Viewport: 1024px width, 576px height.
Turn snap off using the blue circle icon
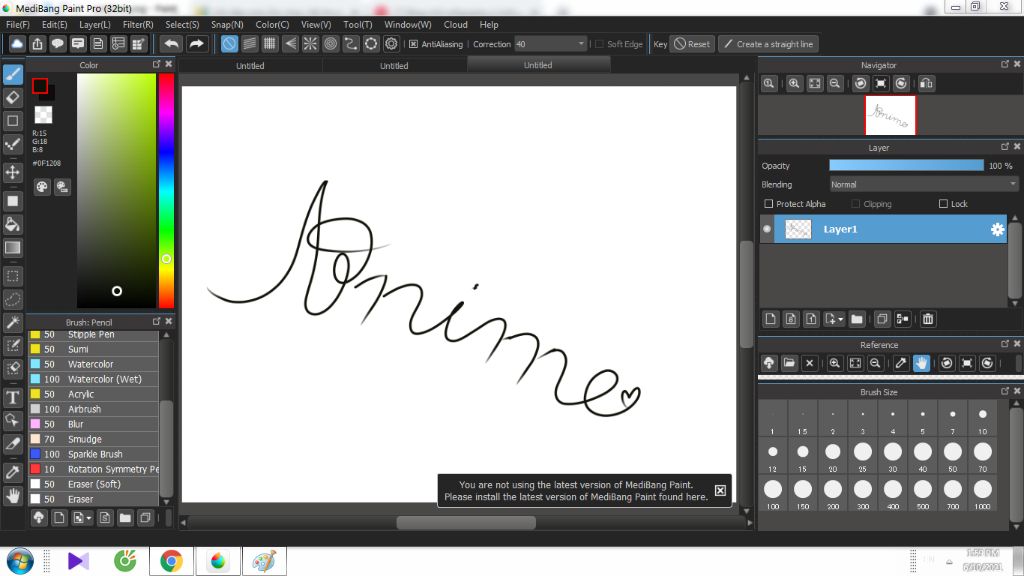click(x=229, y=44)
